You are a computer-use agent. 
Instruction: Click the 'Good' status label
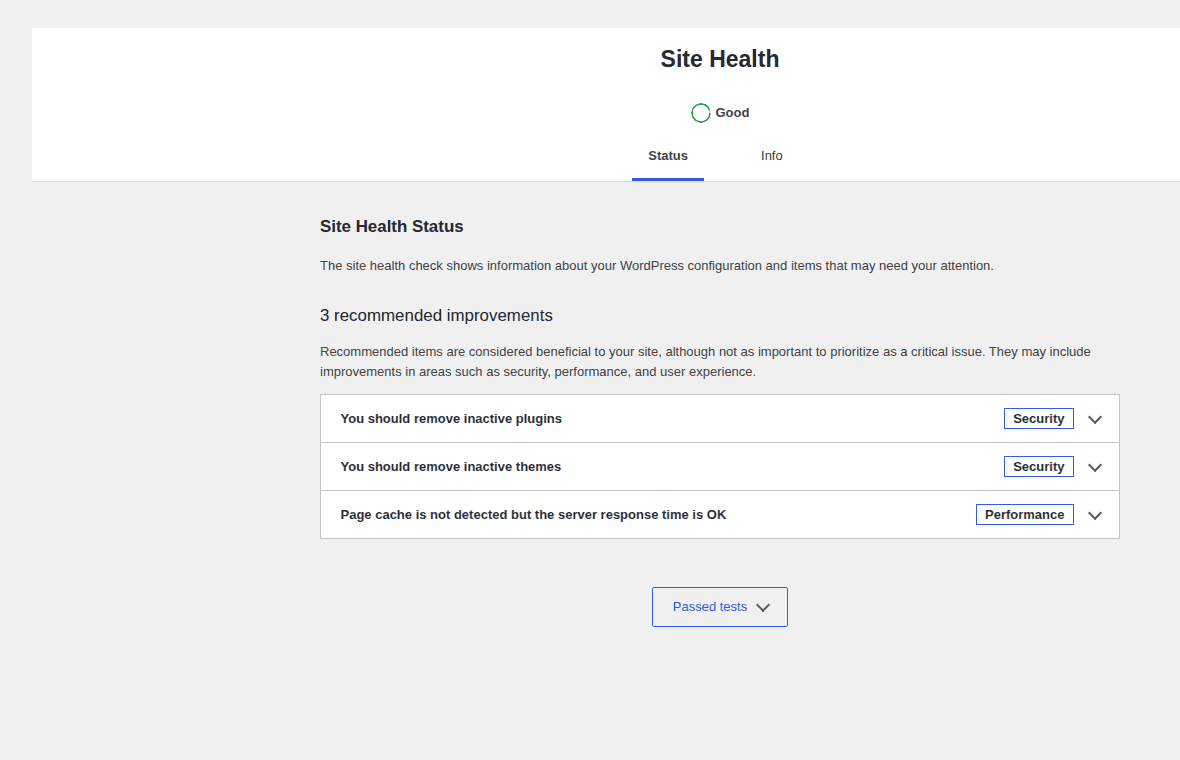[x=732, y=113]
